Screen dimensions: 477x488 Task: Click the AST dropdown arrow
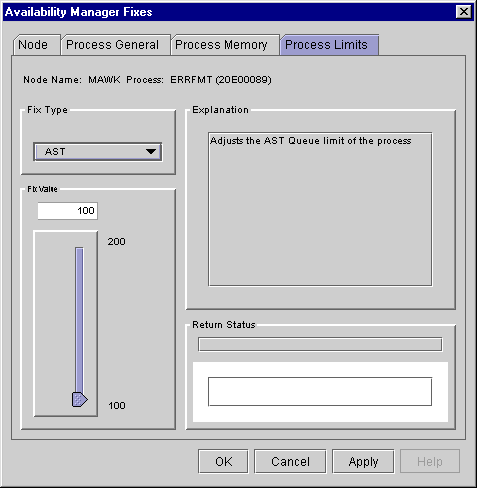click(x=151, y=152)
